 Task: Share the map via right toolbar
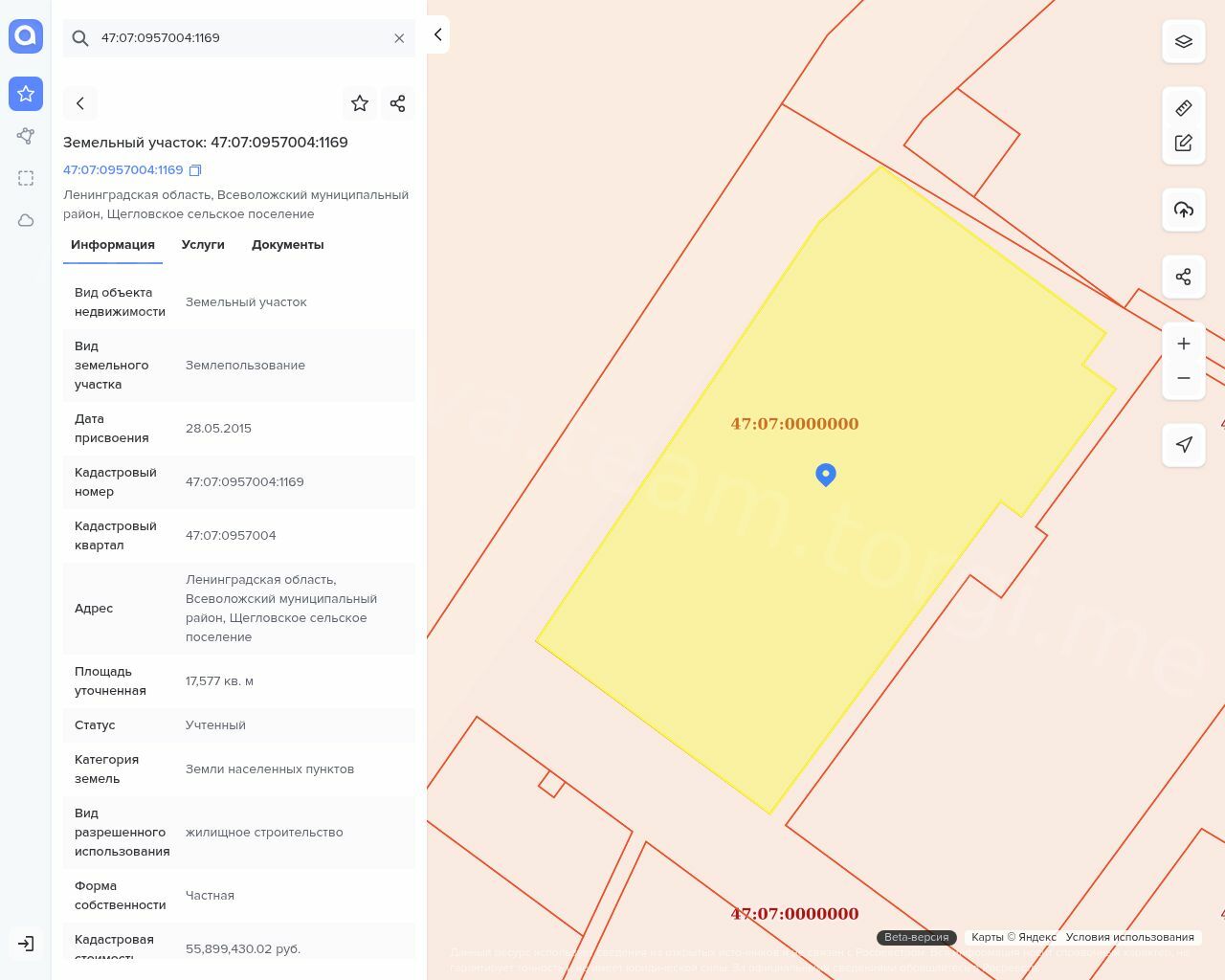tap(1183, 277)
